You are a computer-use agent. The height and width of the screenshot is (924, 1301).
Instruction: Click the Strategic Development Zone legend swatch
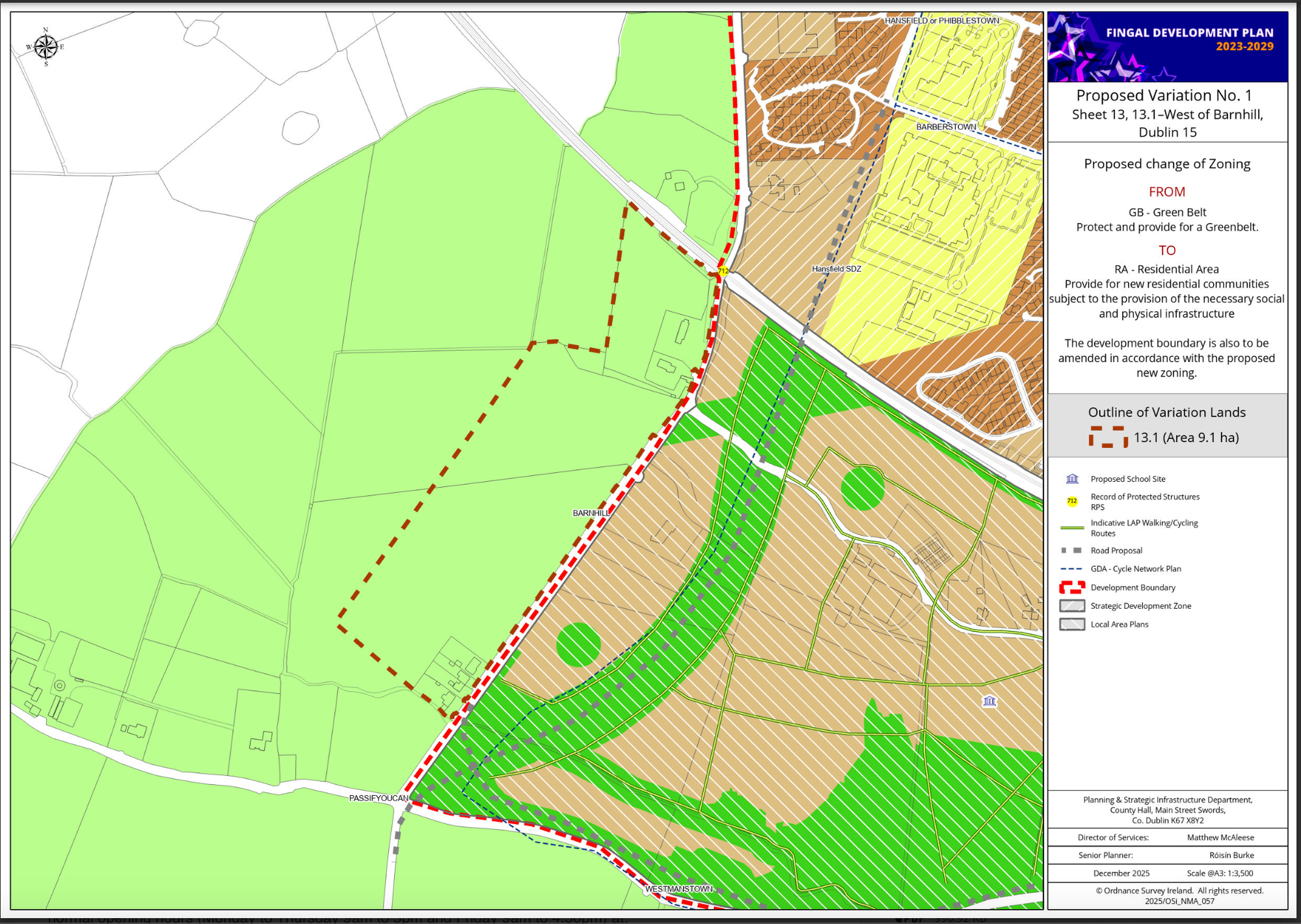click(x=1072, y=606)
